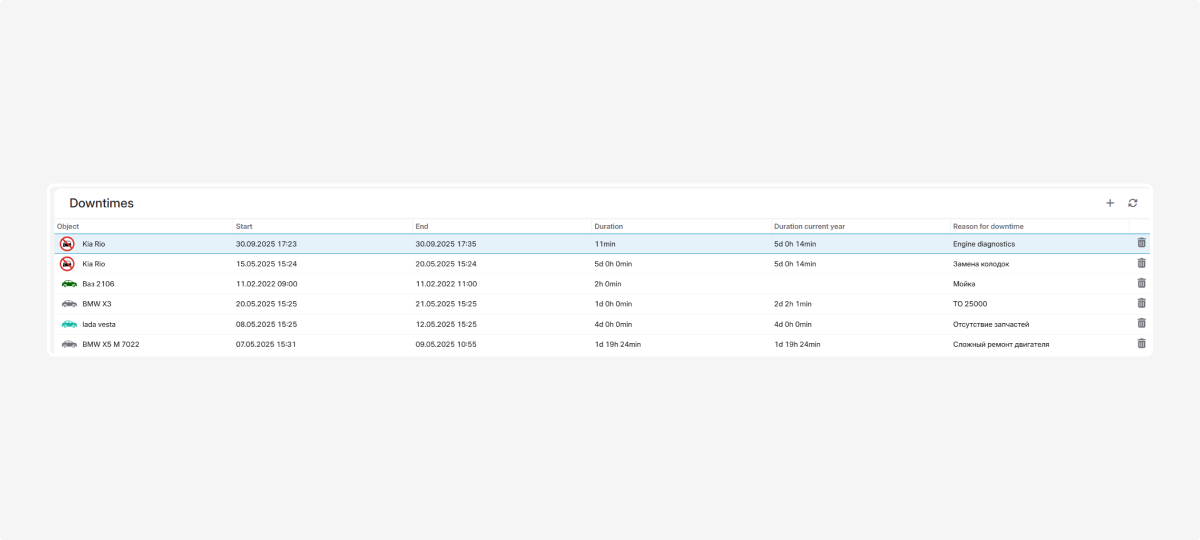Image resolution: width=1200 pixels, height=540 pixels.
Task: Sort table by End column header
Action: click(x=422, y=226)
